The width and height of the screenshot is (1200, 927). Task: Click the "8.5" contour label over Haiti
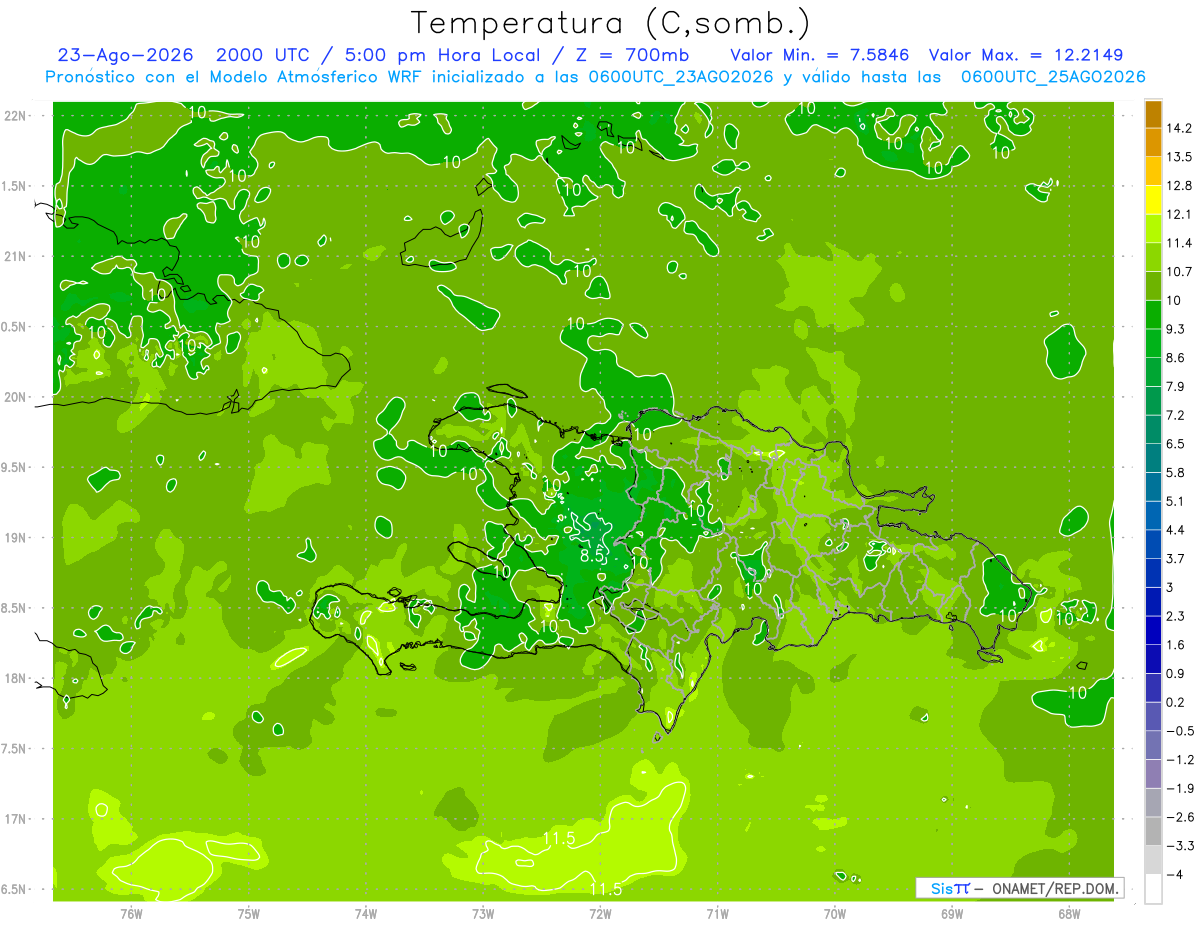click(x=593, y=556)
